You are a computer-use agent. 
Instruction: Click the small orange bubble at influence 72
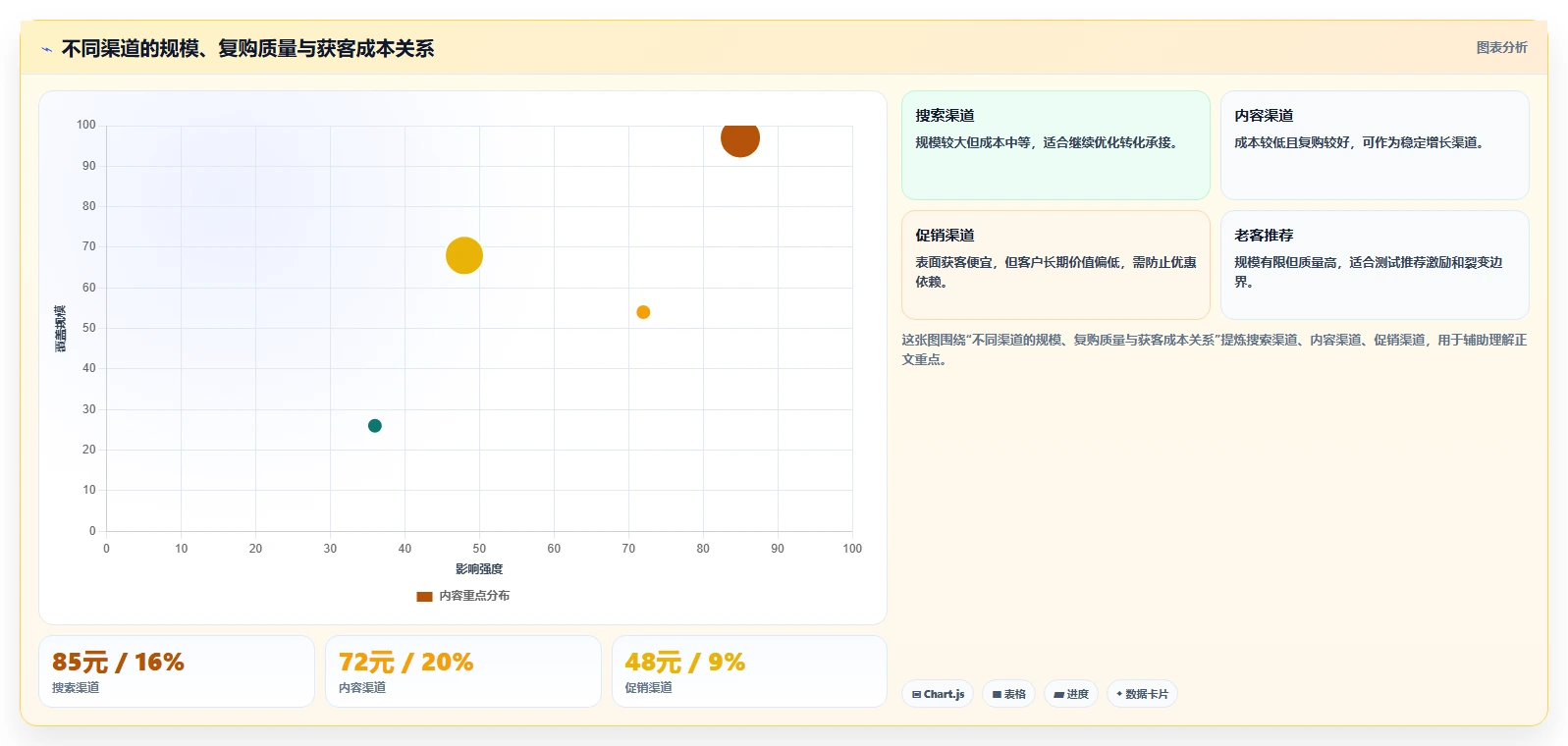point(643,312)
